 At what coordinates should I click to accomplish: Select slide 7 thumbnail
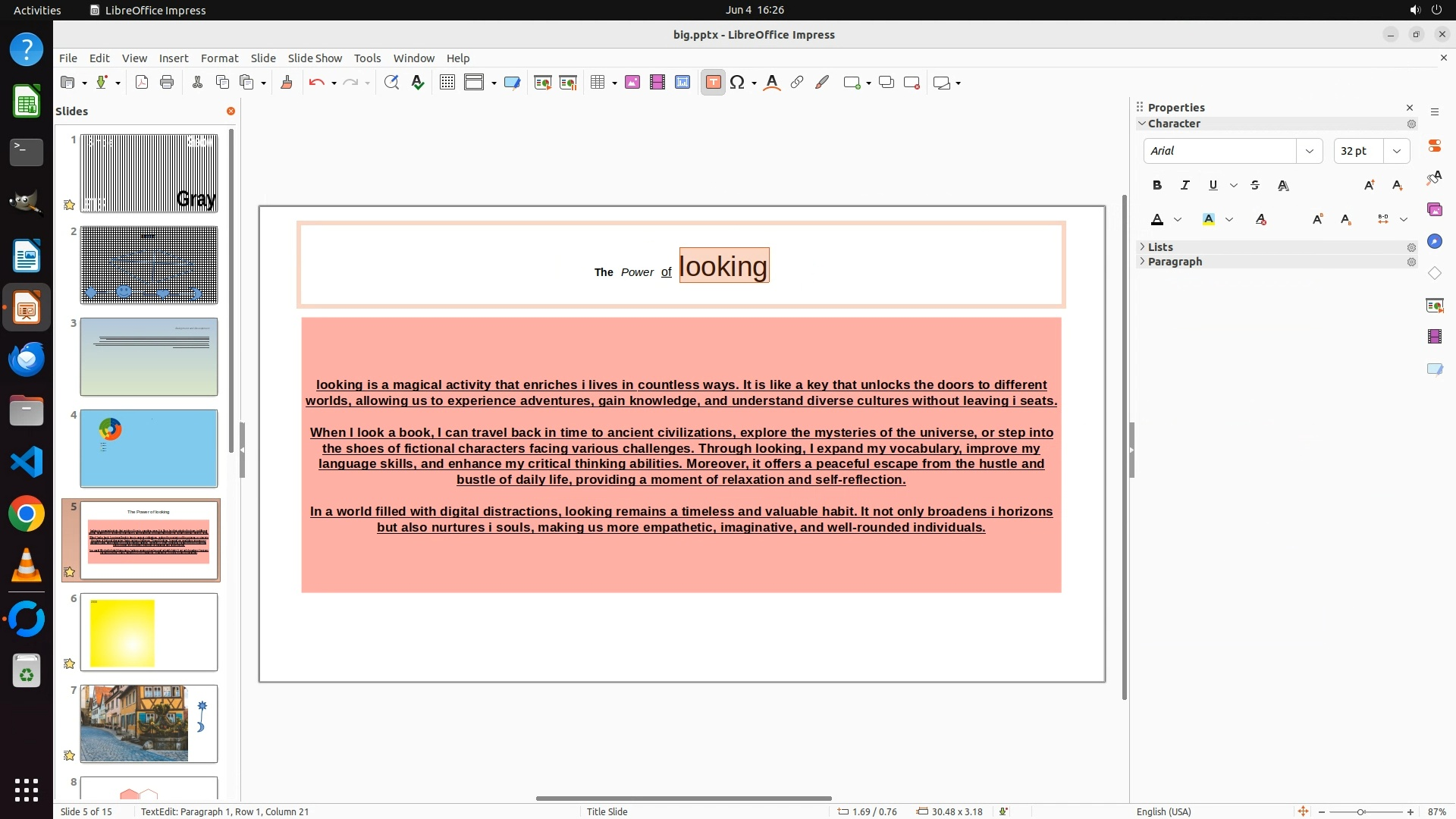tap(149, 723)
